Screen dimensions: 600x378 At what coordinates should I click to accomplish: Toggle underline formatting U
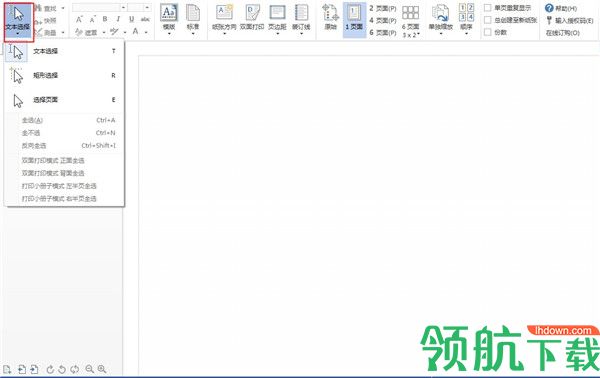(x=132, y=19)
